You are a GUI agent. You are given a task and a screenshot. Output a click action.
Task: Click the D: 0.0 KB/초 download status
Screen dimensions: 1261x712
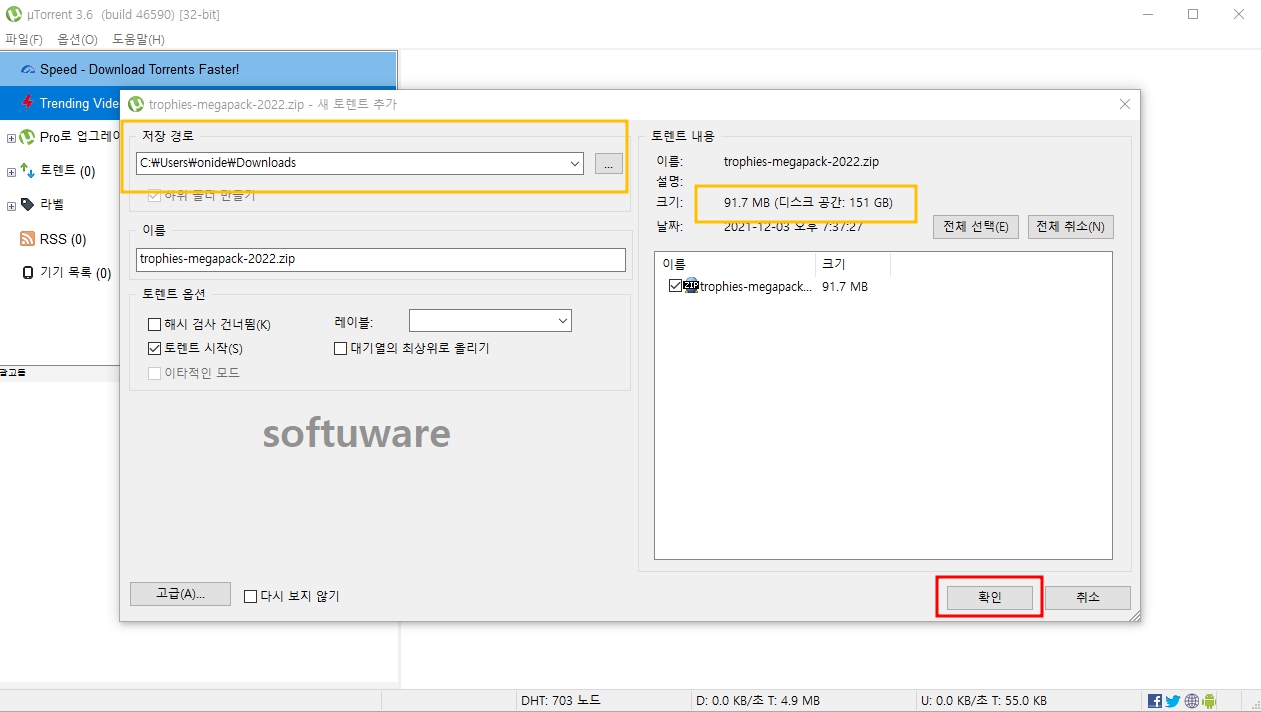click(758, 701)
